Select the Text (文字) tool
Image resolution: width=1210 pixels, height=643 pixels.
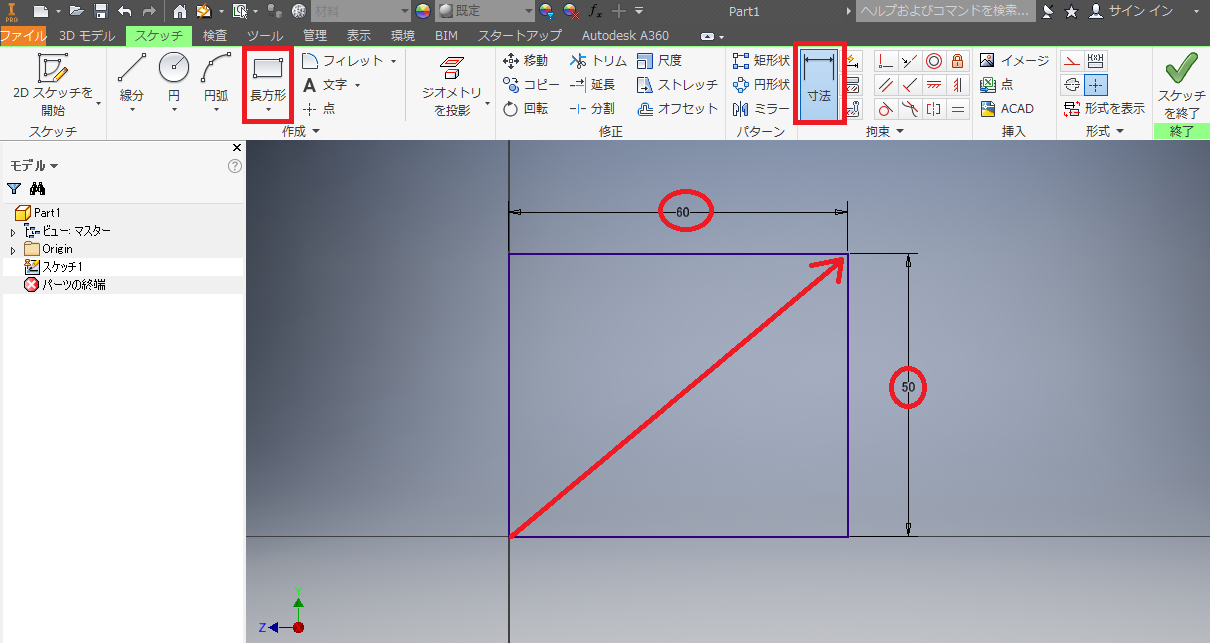click(326, 85)
